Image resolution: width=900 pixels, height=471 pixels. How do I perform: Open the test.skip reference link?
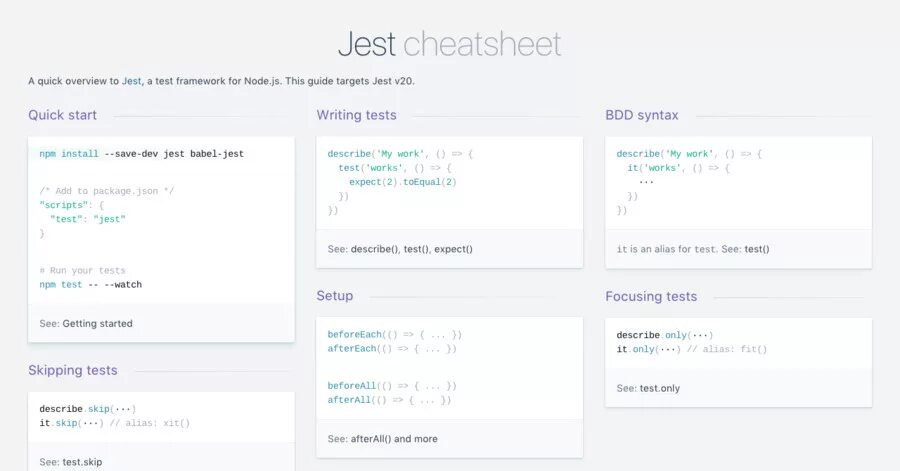(82, 462)
